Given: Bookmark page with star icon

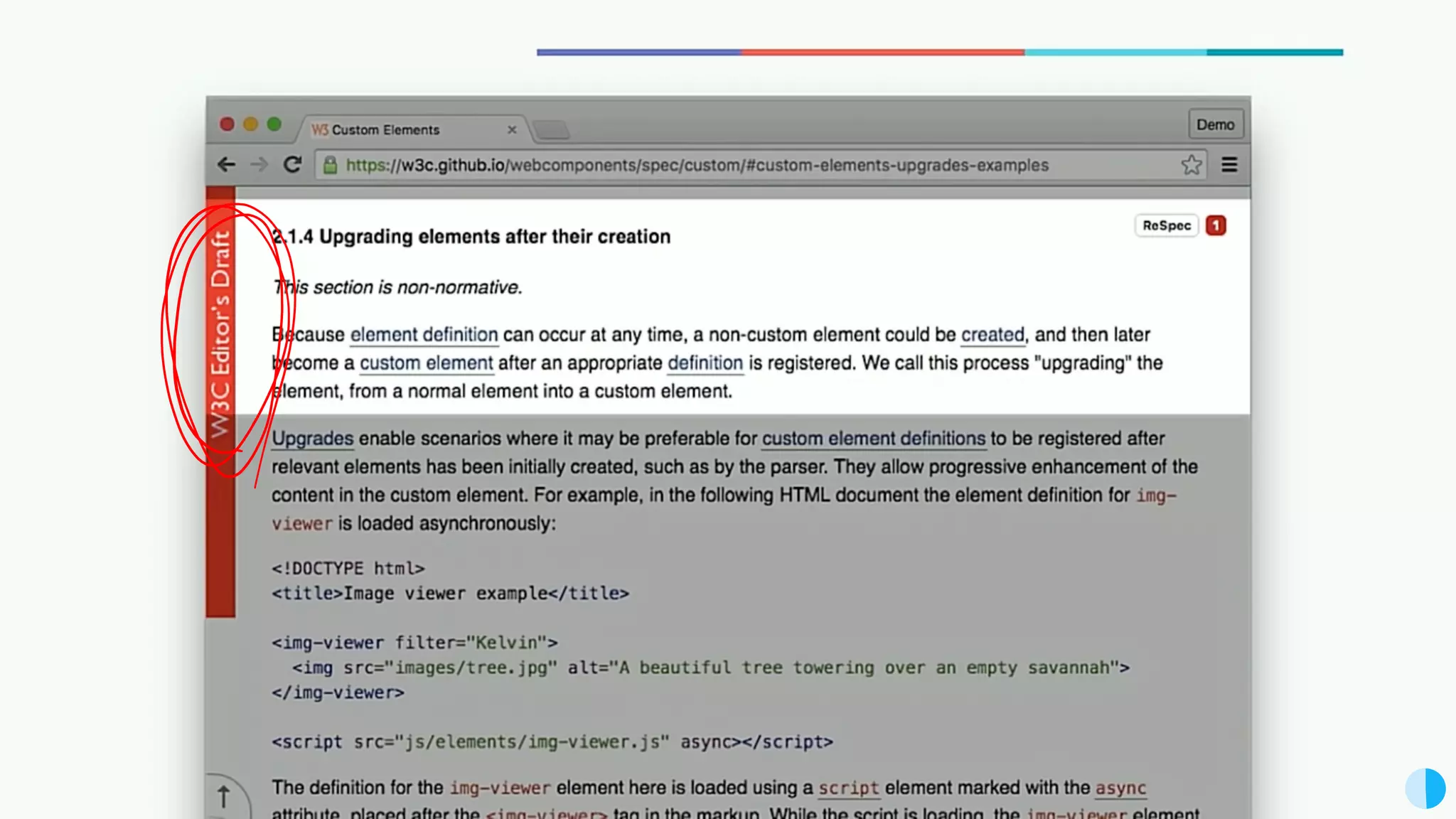Looking at the screenshot, I should (1192, 165).
